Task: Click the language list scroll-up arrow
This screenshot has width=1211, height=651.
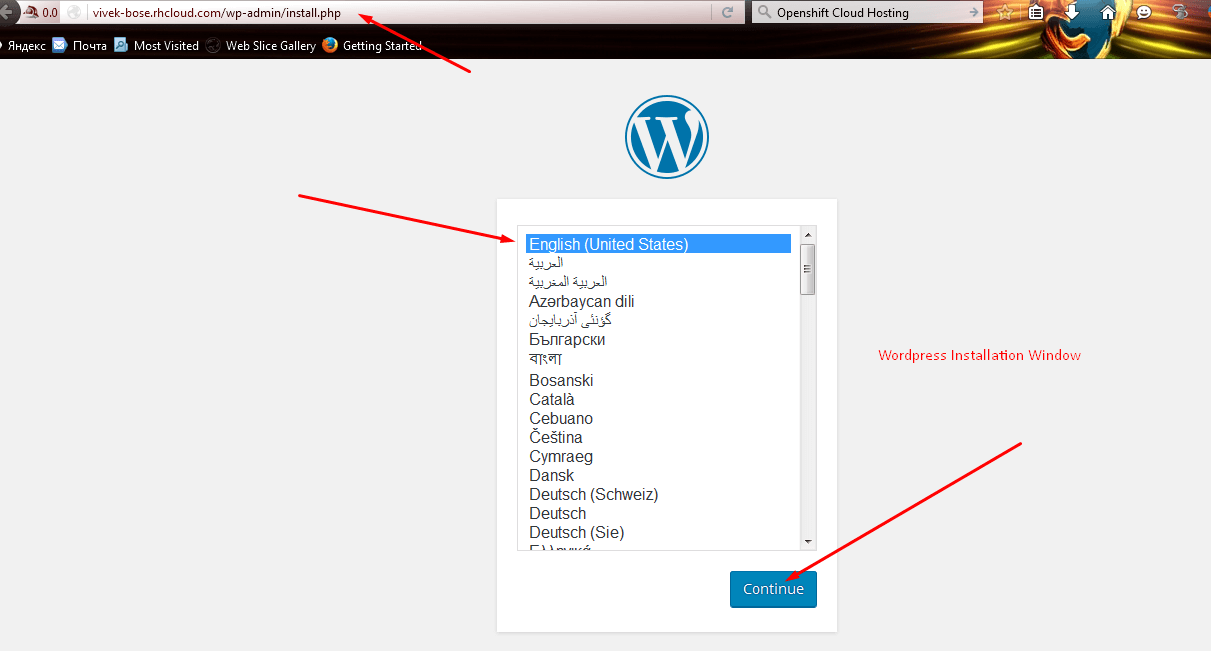Action: click(808, 235)
